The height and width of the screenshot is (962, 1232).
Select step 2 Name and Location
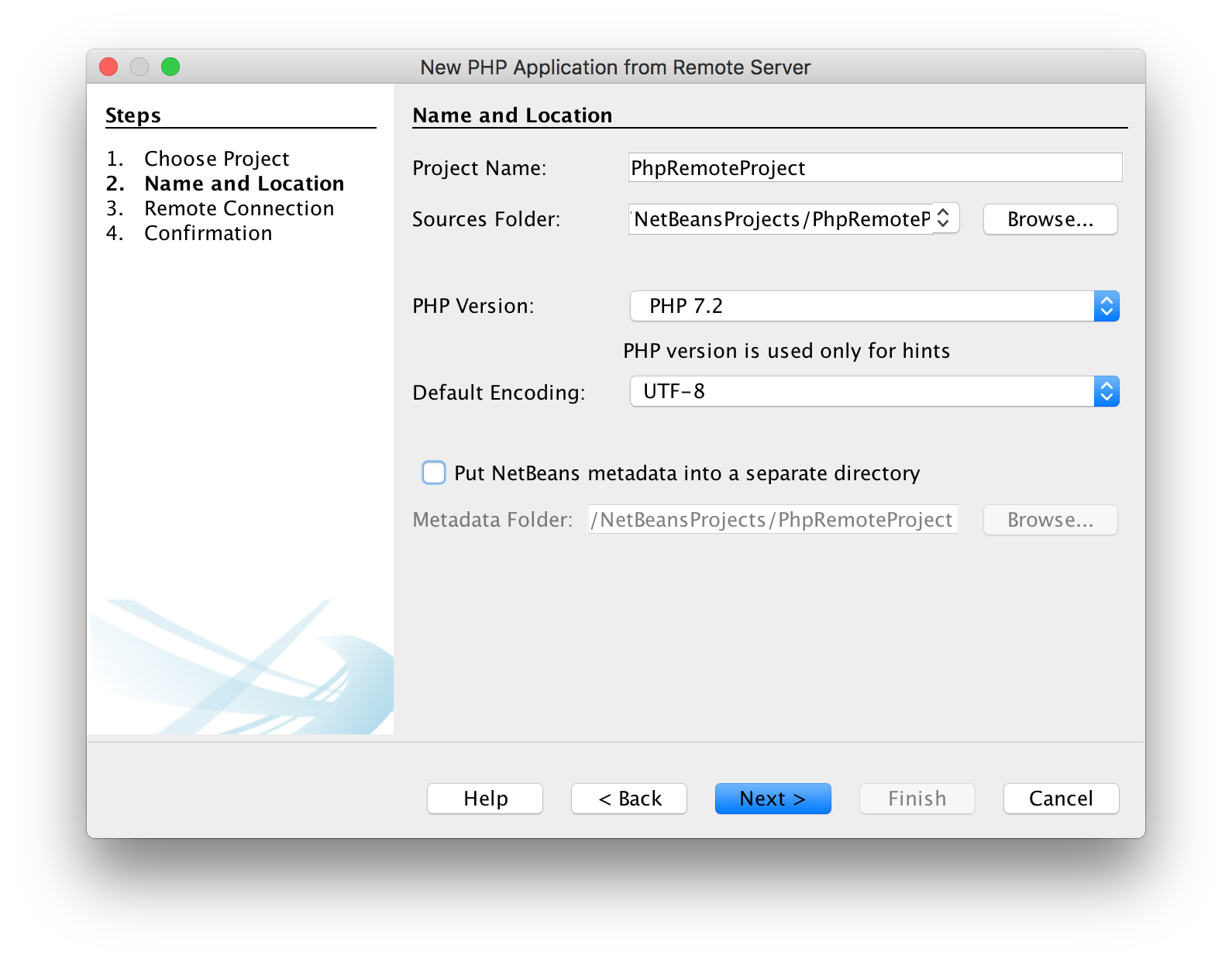(x=225, y=184)
